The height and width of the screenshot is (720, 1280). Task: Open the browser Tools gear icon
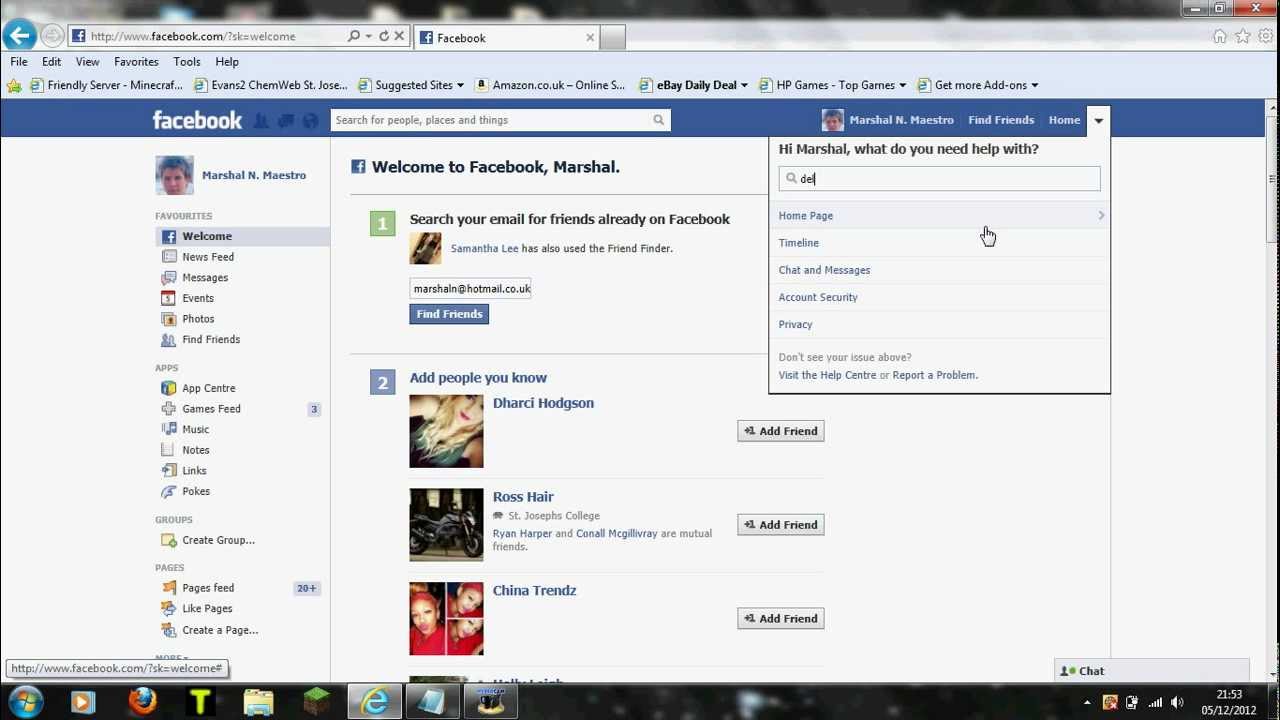tap(1266, 36)
